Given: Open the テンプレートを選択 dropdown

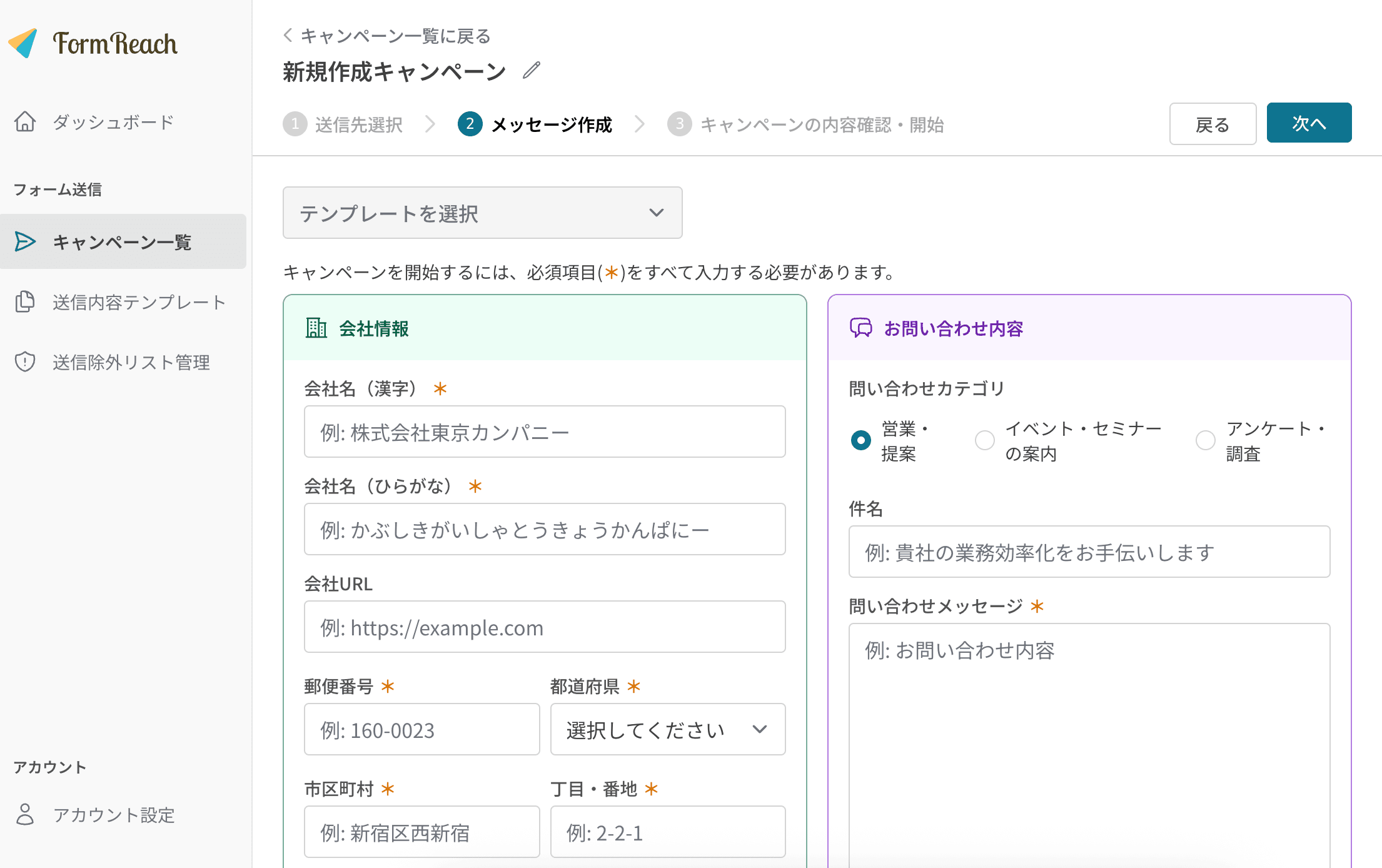Looking at the screenshot, I should pos(482,213).
